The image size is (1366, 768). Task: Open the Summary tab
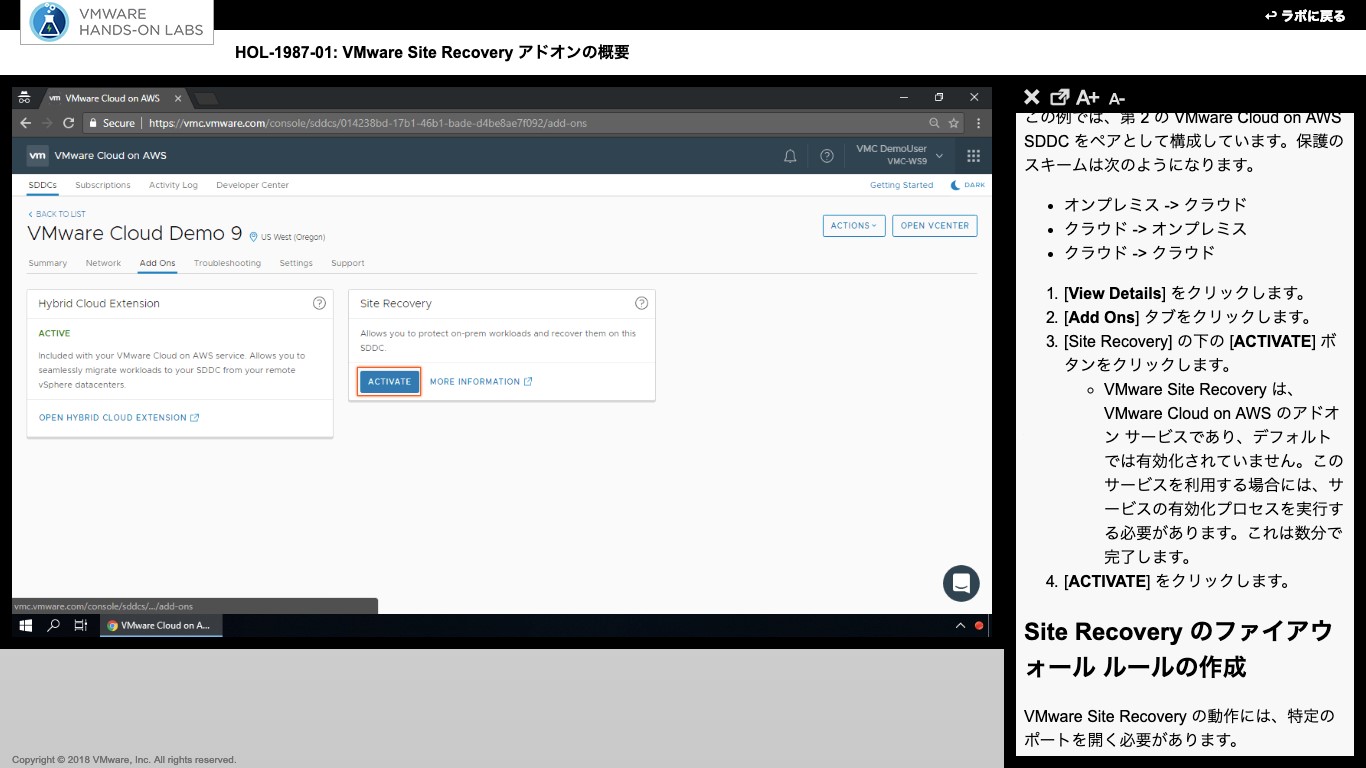pos(48,263)
